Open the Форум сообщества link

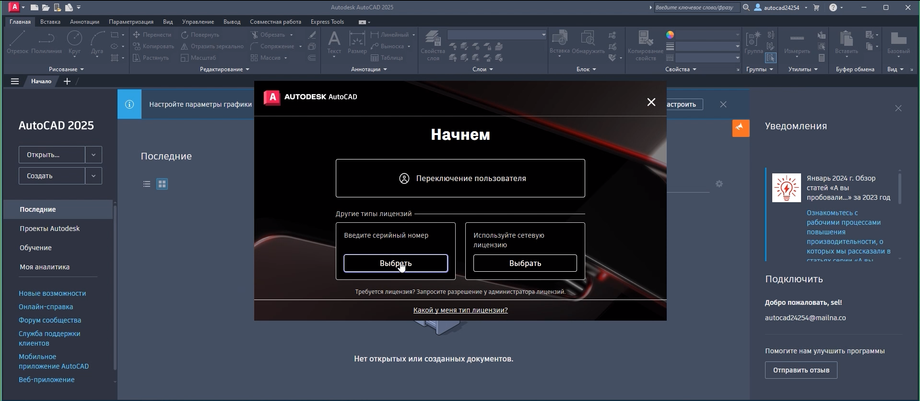pyautogui.click(x=50, y=320)
